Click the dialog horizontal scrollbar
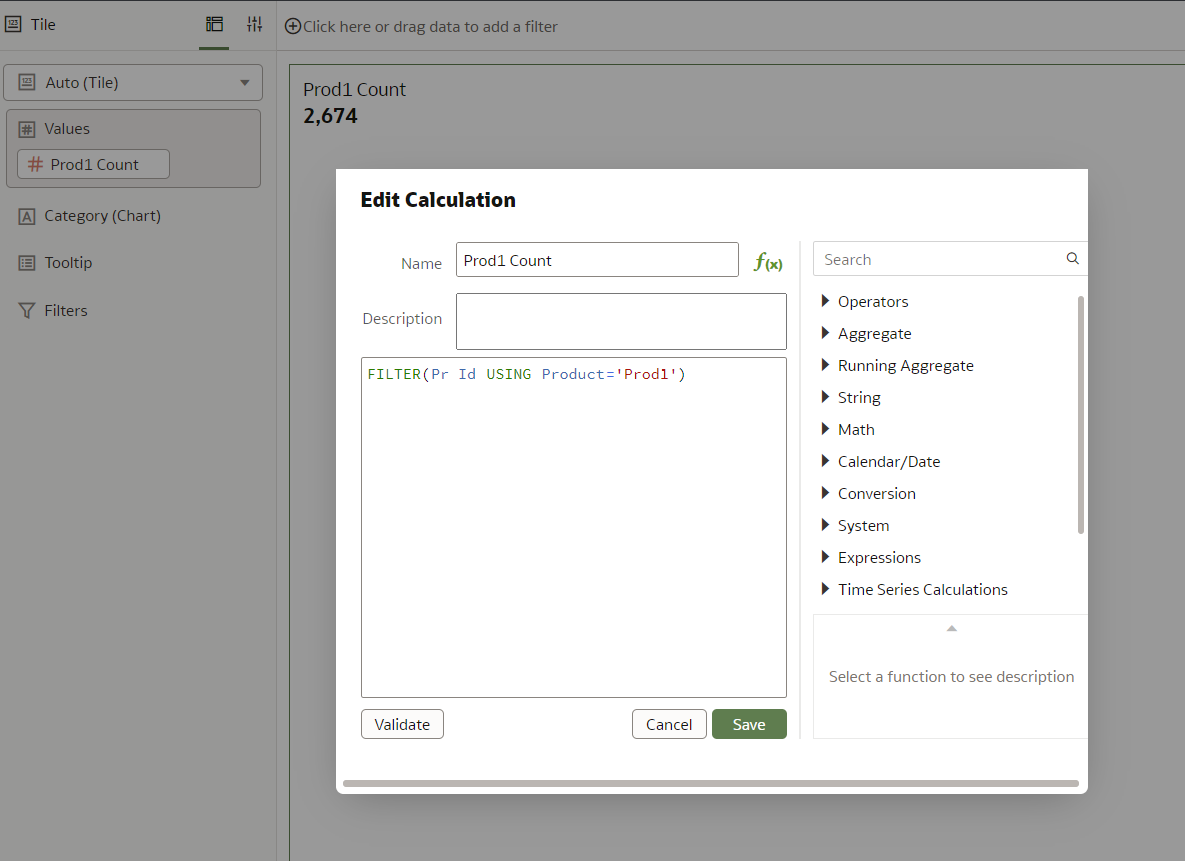Image resolution: width=1185 pixels, height=861 pixels. 710,784
